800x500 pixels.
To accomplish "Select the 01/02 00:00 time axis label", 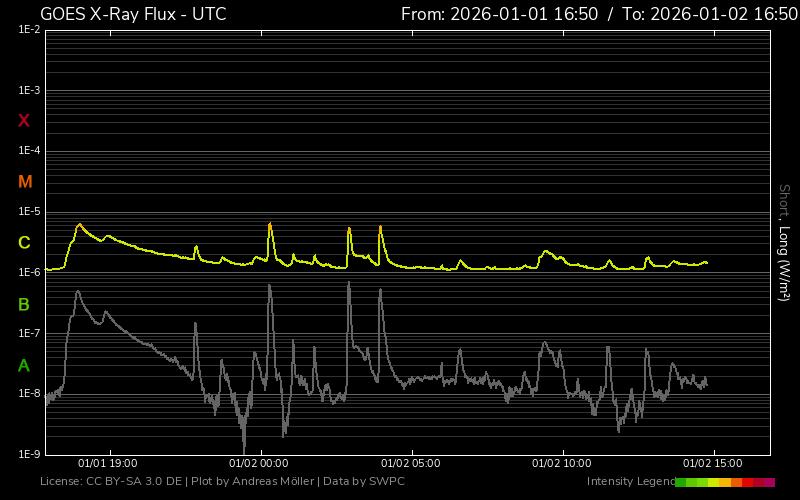I will tap(259, 464).
